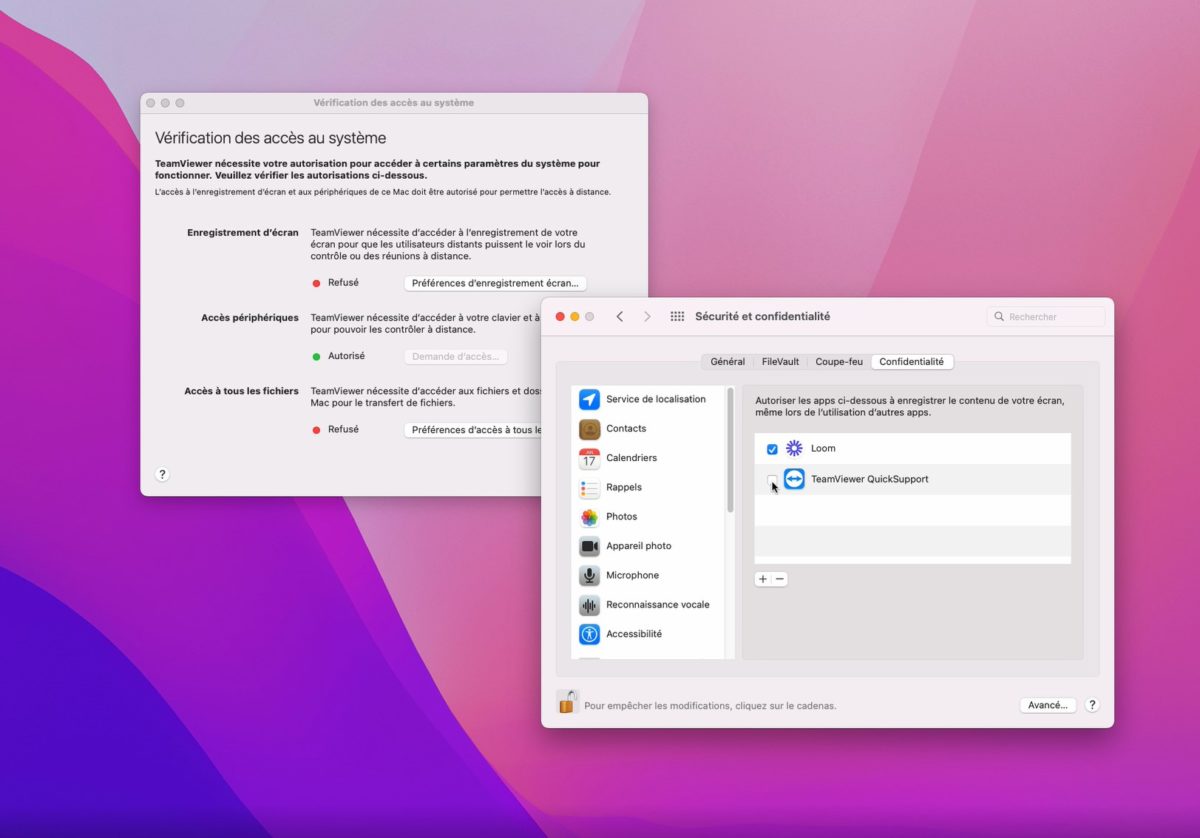The width and height of the screenshot is (1200, 838).
Task: Select the Calendriers icon in sidebar
Action: (x=589, y=459)
